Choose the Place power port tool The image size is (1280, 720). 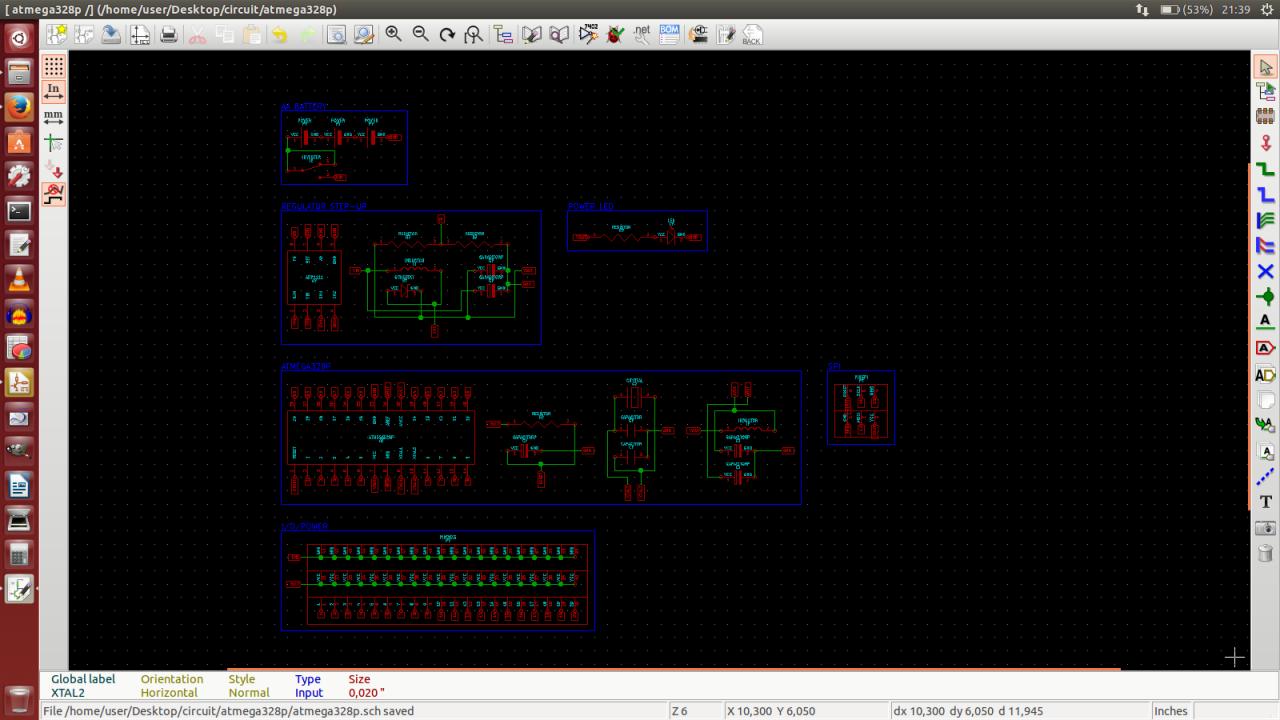(x=1265, y=143)
